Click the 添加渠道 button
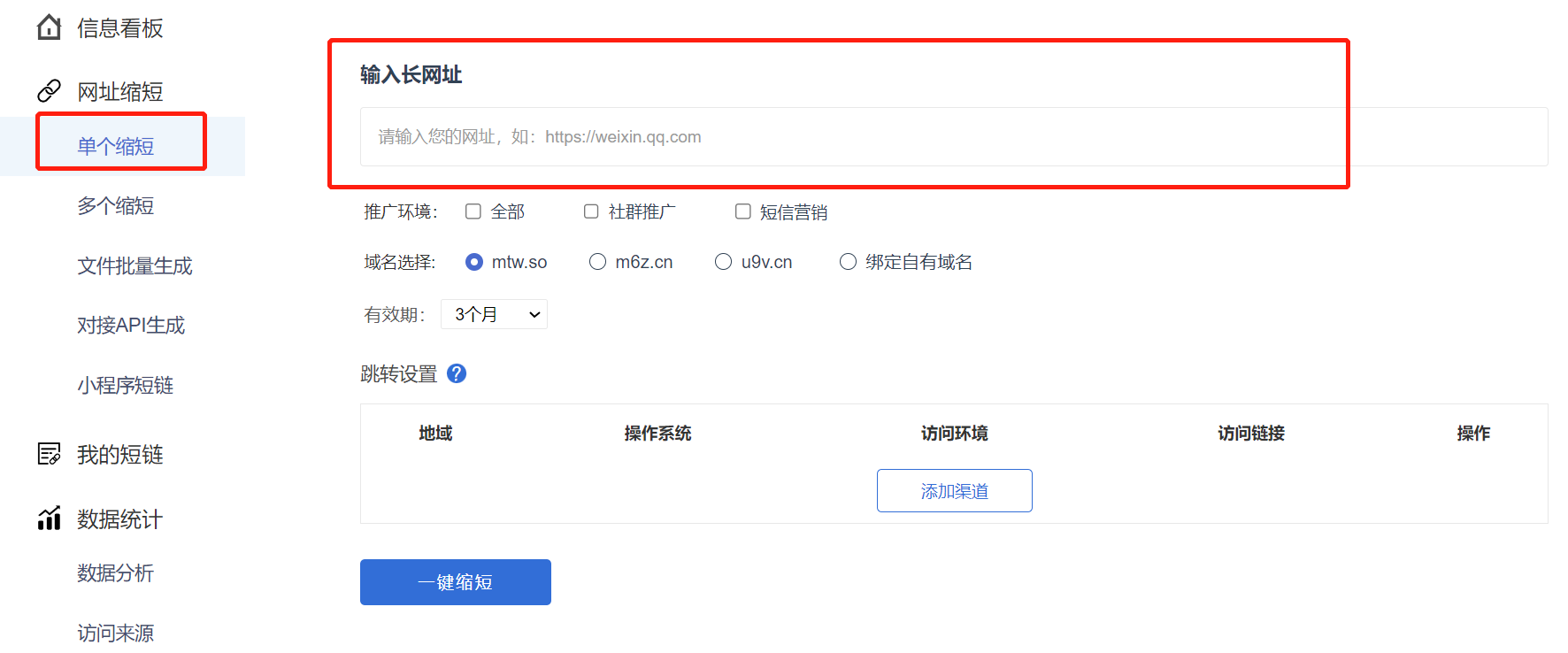The width and height of the screenshot is (1568, 653). coord(954,491)
